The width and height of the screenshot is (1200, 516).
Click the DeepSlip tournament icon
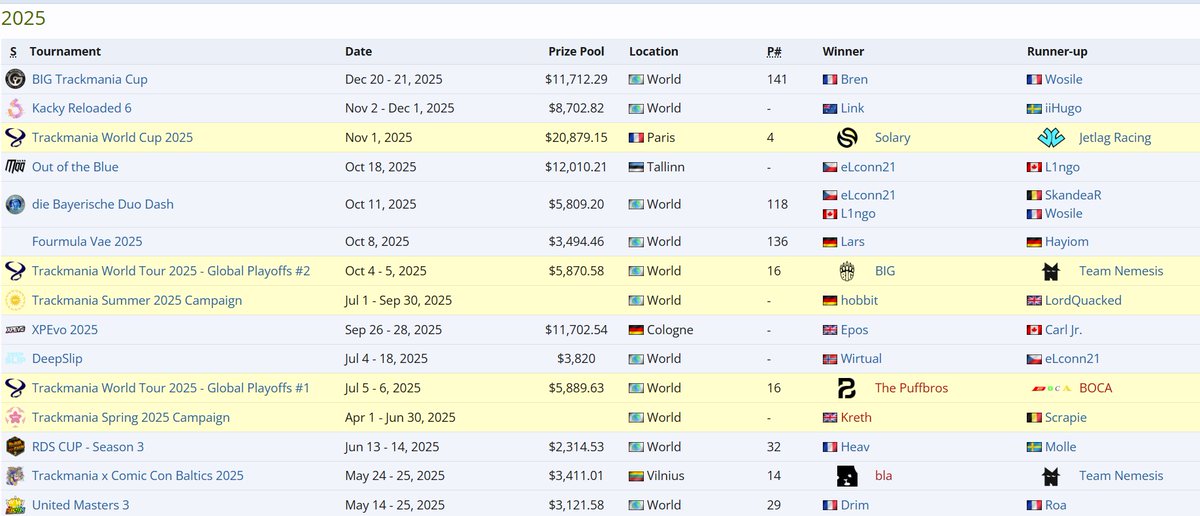(x=15, y=358)
